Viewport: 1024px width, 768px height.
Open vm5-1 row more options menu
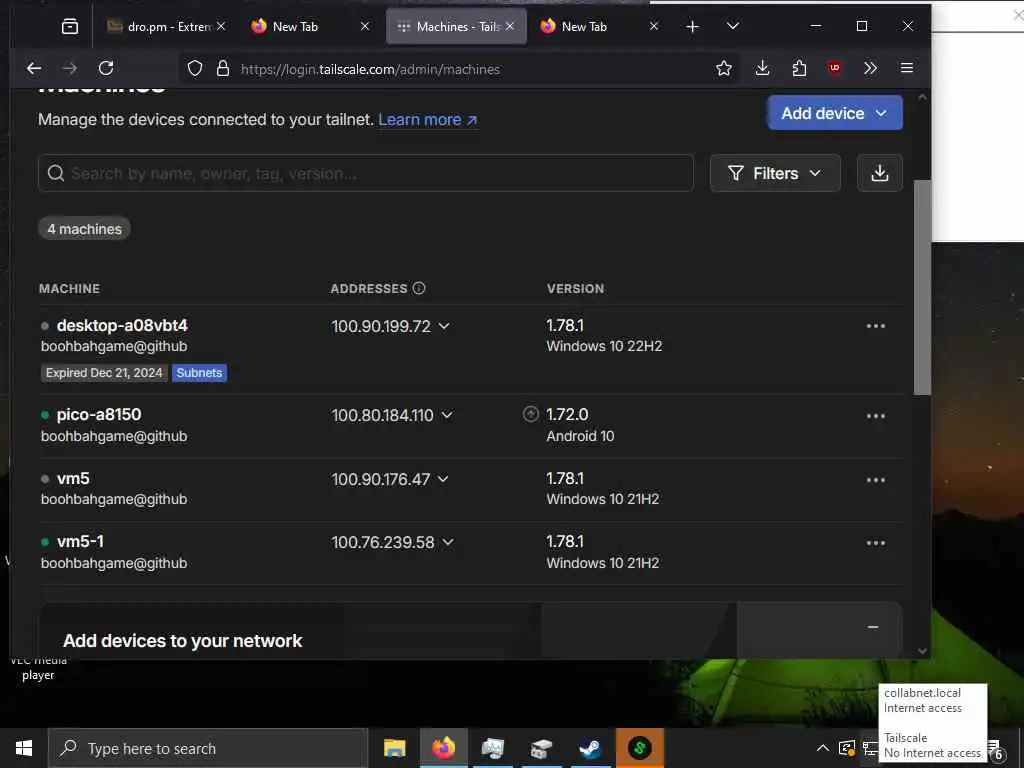(x=876, y=543)
